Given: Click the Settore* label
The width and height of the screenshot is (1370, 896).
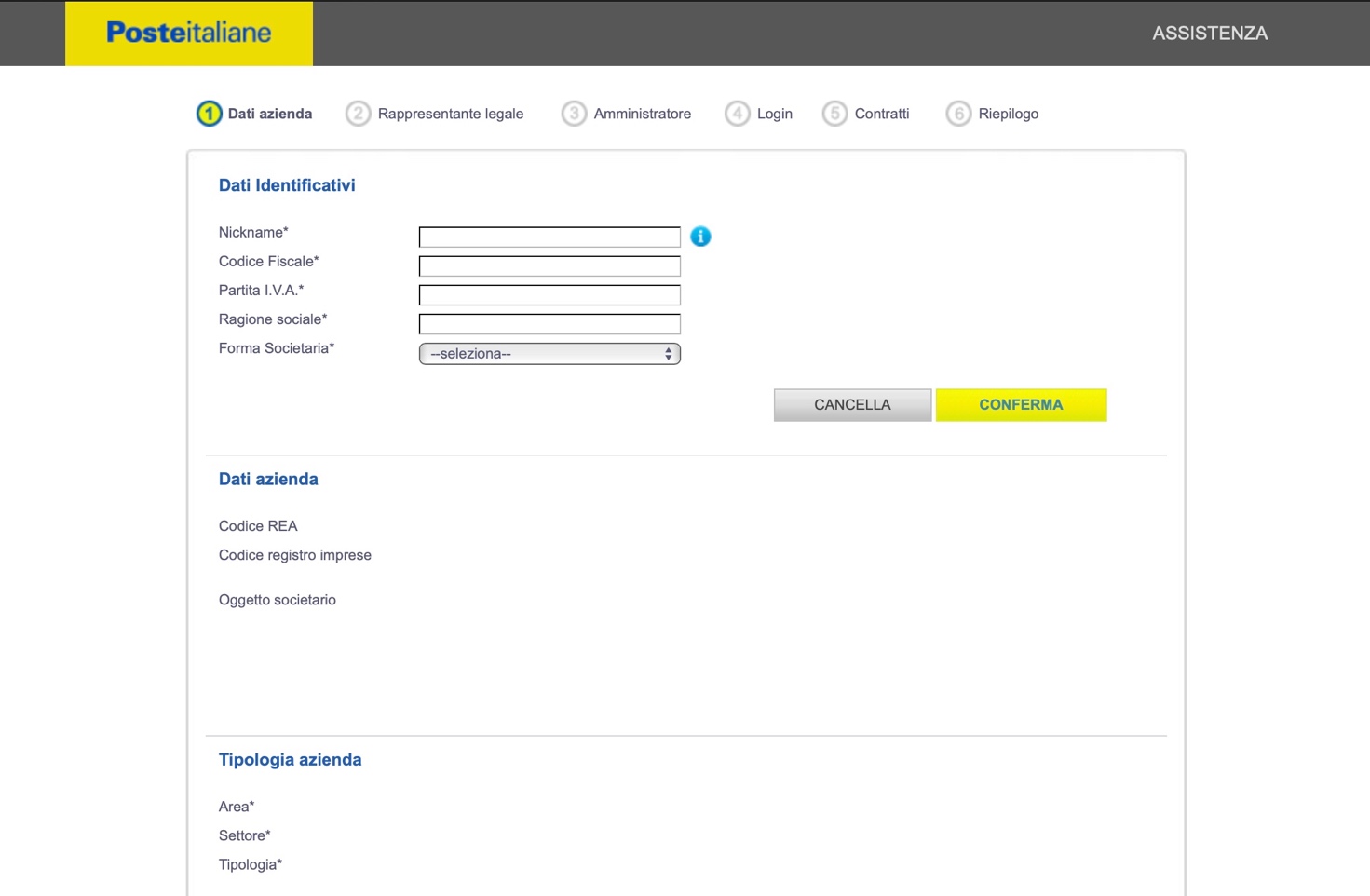Looking at the screenshot, I should click(x=245, y=835).
